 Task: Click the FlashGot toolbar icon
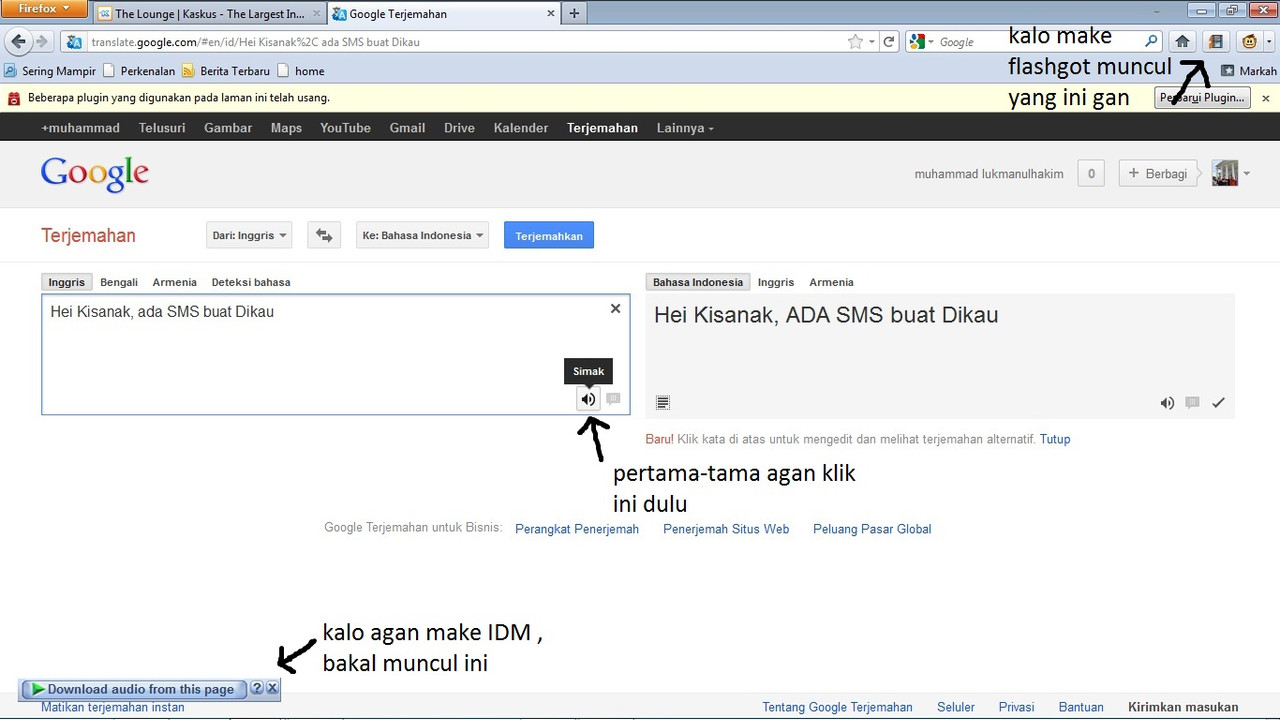coord(1216,42)
